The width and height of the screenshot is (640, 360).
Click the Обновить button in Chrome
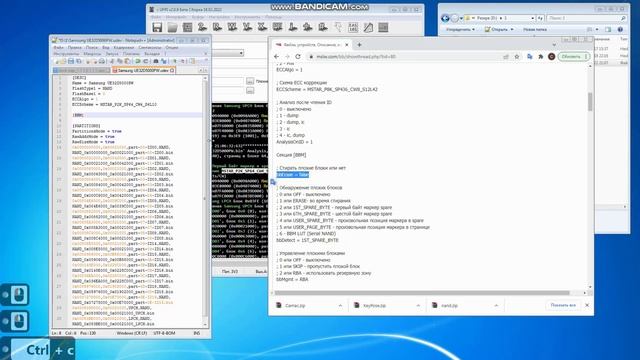point(571,57)
